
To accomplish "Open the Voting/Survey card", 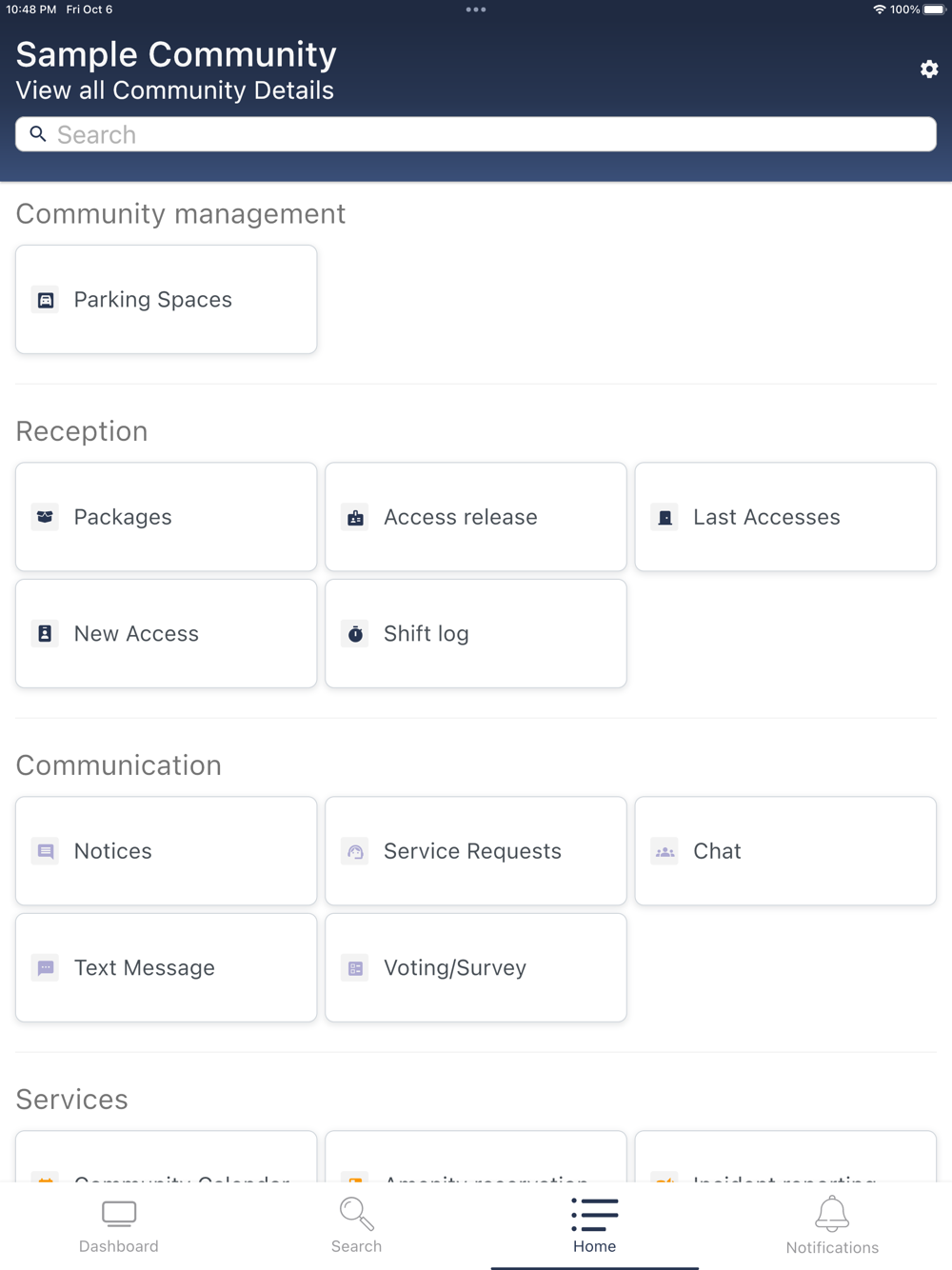I will [x=476, y=968].
